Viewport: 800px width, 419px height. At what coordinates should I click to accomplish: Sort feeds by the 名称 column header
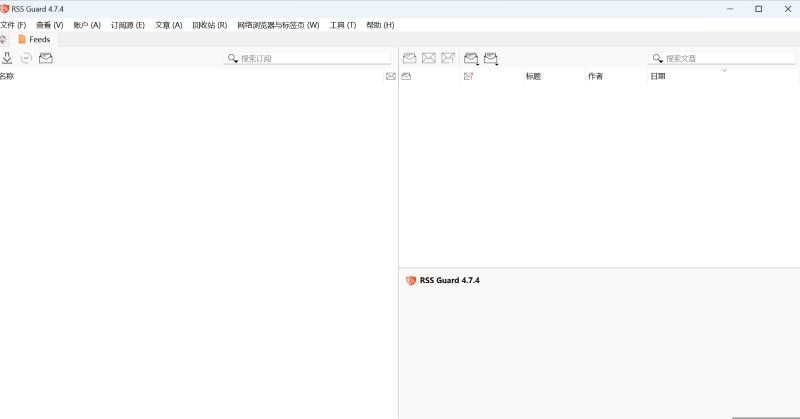click(191, 76)
